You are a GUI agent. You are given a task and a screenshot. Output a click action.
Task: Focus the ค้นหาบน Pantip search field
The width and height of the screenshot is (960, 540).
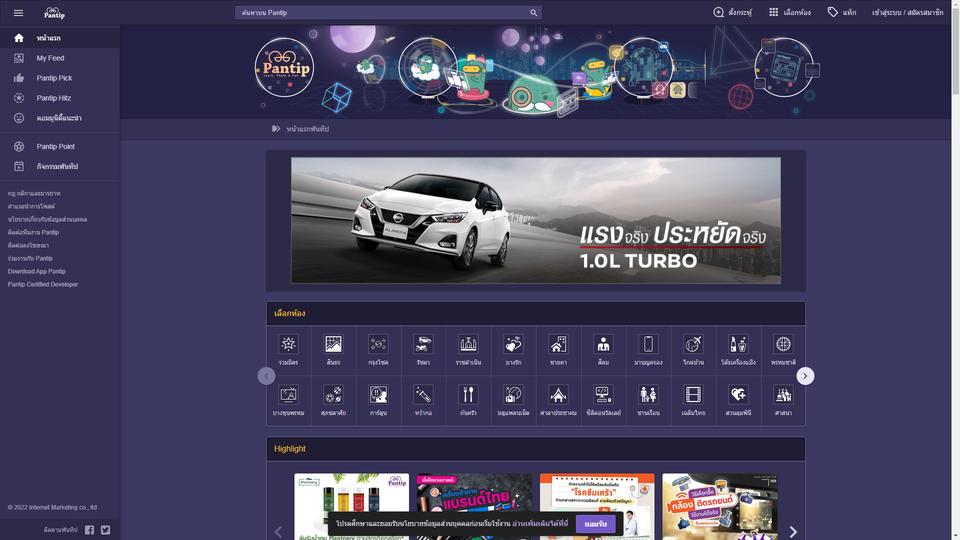click(383, 12)
